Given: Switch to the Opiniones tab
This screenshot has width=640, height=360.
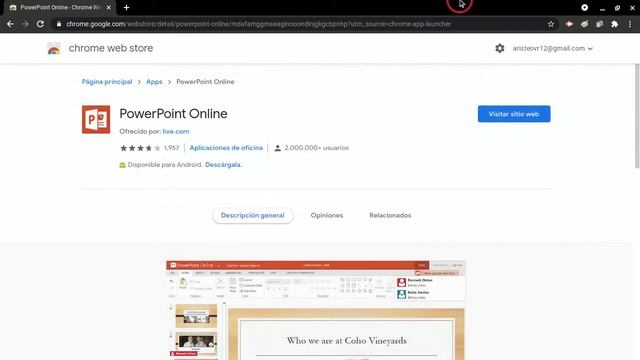Looking at the screenshot, I should point(327,215).
